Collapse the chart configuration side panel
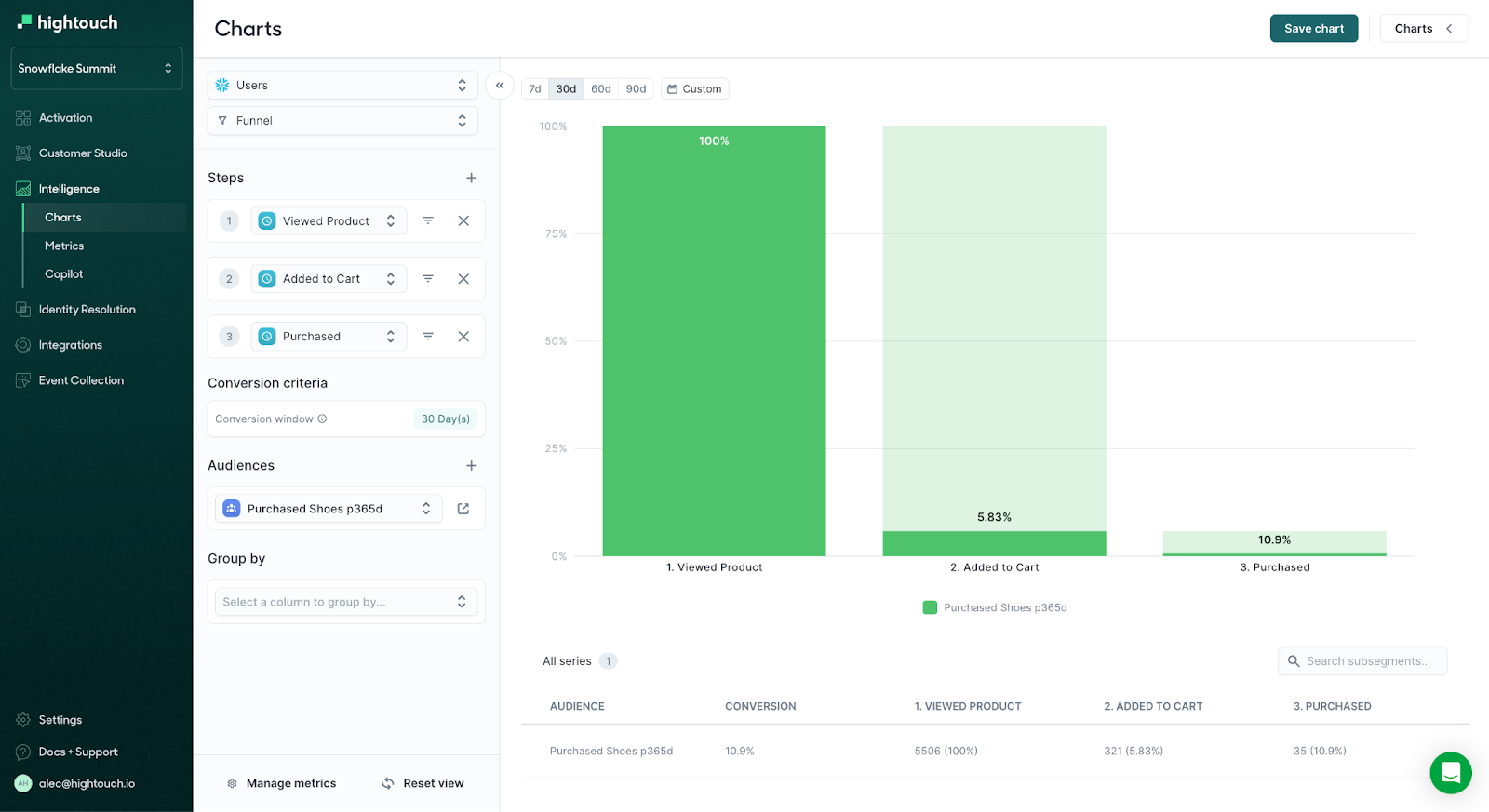This screenshot has height=812, width=1489. (500, 86)
